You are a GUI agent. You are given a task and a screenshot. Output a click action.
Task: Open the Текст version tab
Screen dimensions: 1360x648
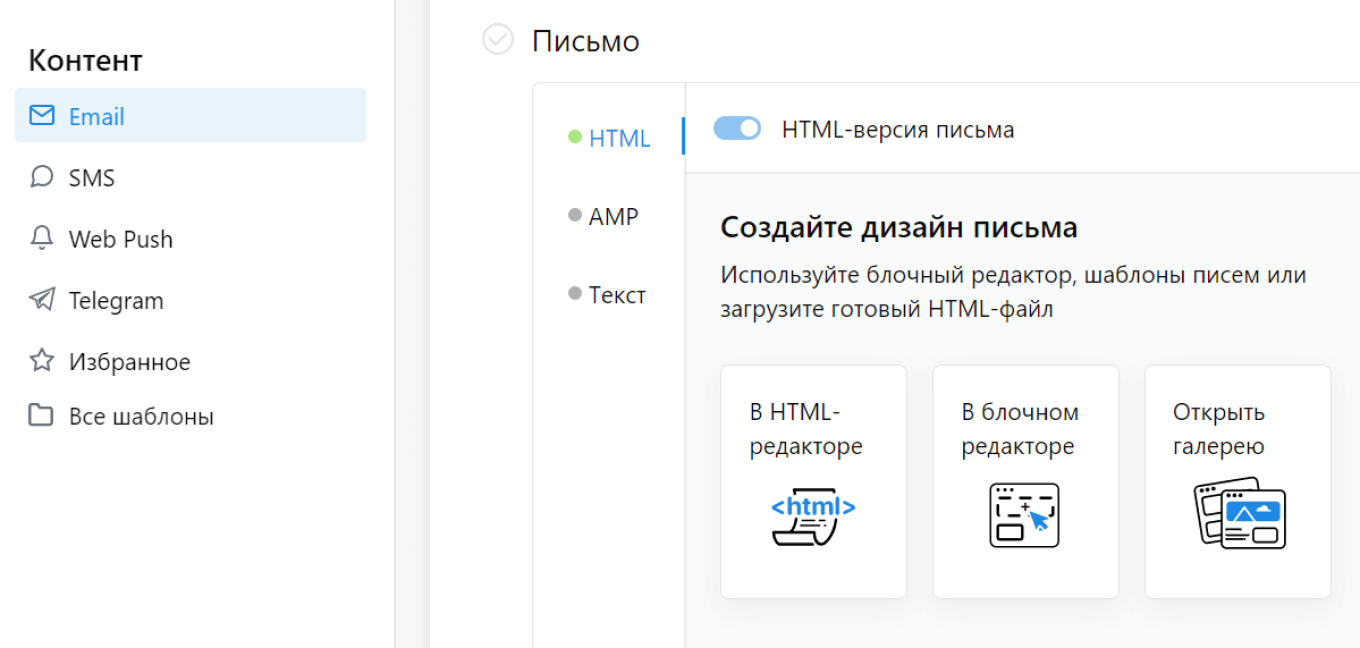pyautogui.click(x=617, y=294)
